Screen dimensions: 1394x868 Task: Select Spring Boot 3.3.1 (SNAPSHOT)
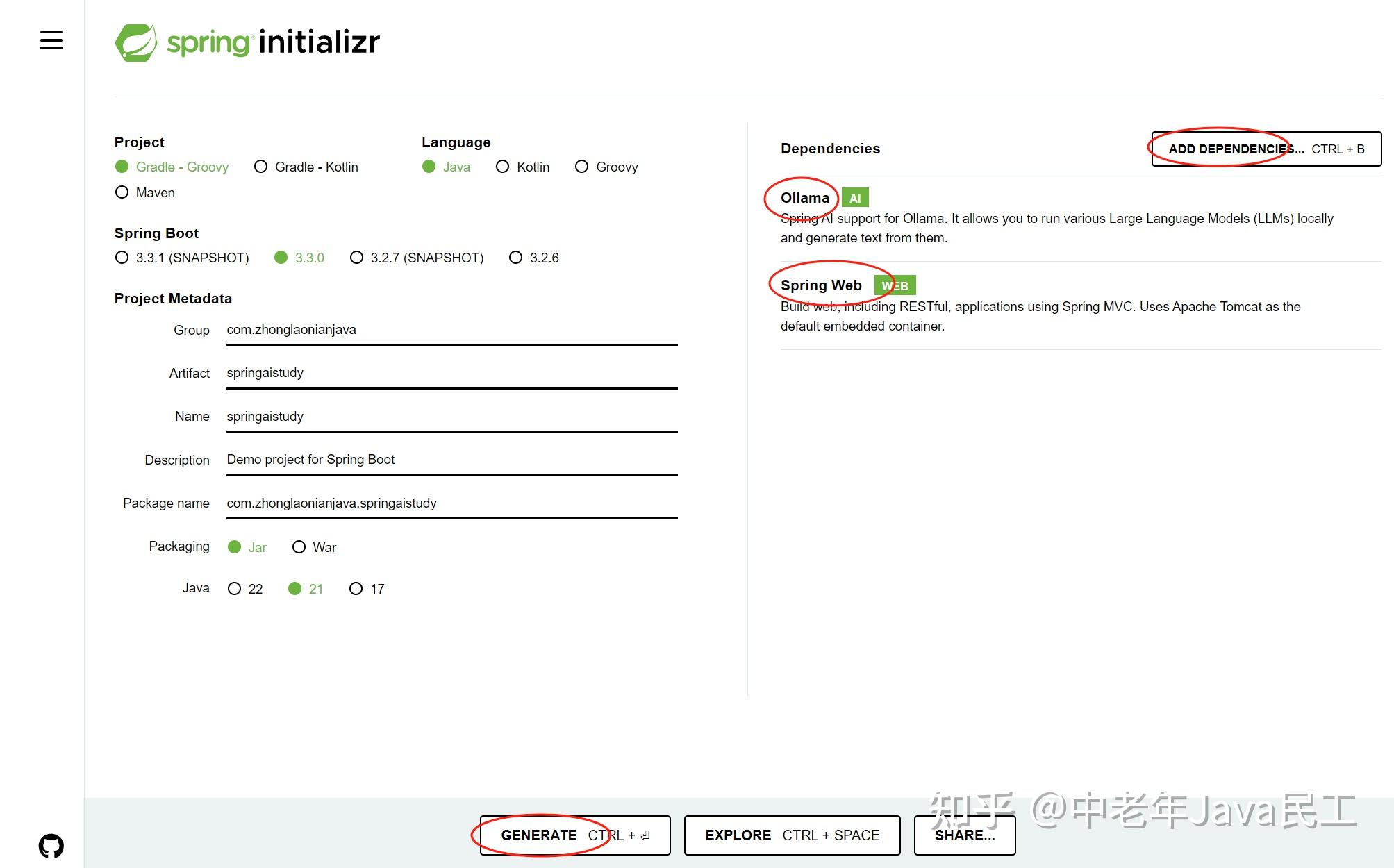click(x=122, y=258)
